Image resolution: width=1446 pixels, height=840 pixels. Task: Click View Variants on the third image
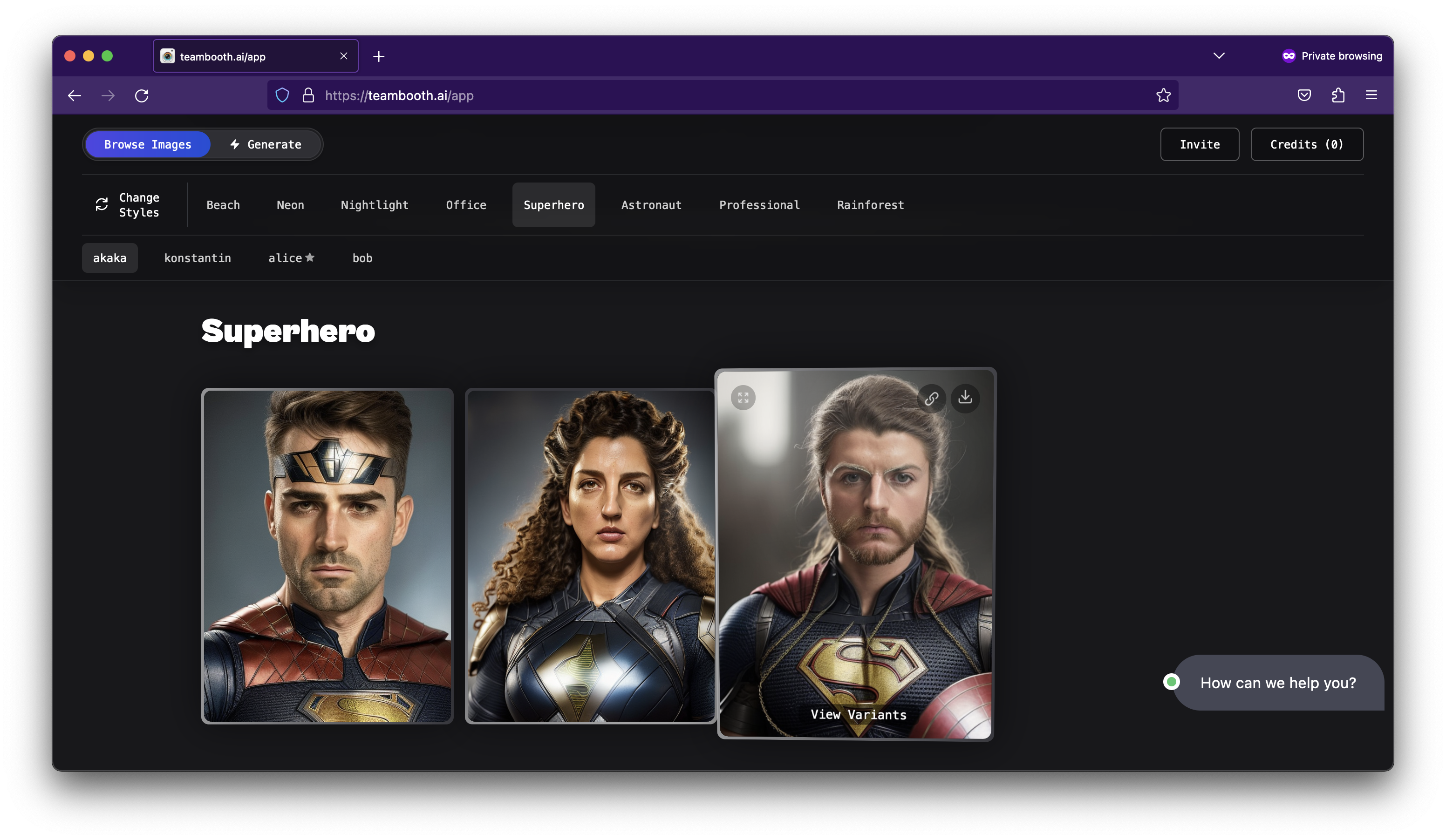coord(859,714)
